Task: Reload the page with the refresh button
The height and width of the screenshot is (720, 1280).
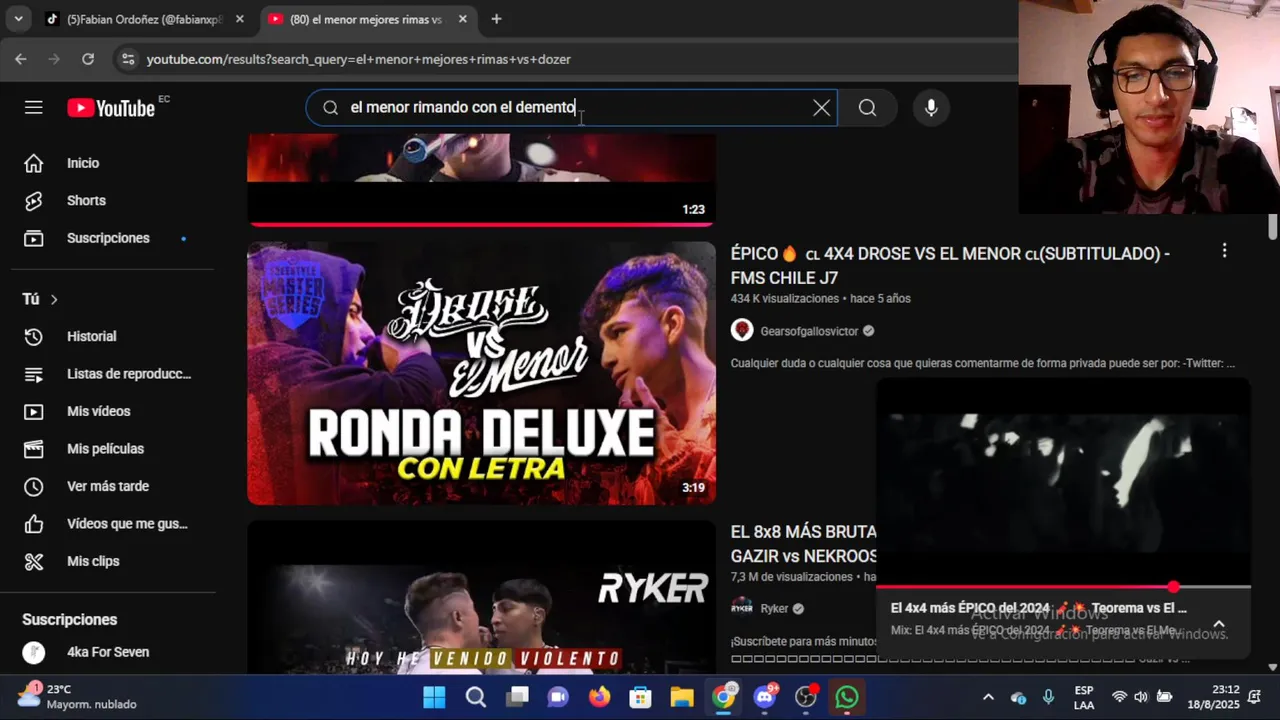Action: [x=88, y=59]
